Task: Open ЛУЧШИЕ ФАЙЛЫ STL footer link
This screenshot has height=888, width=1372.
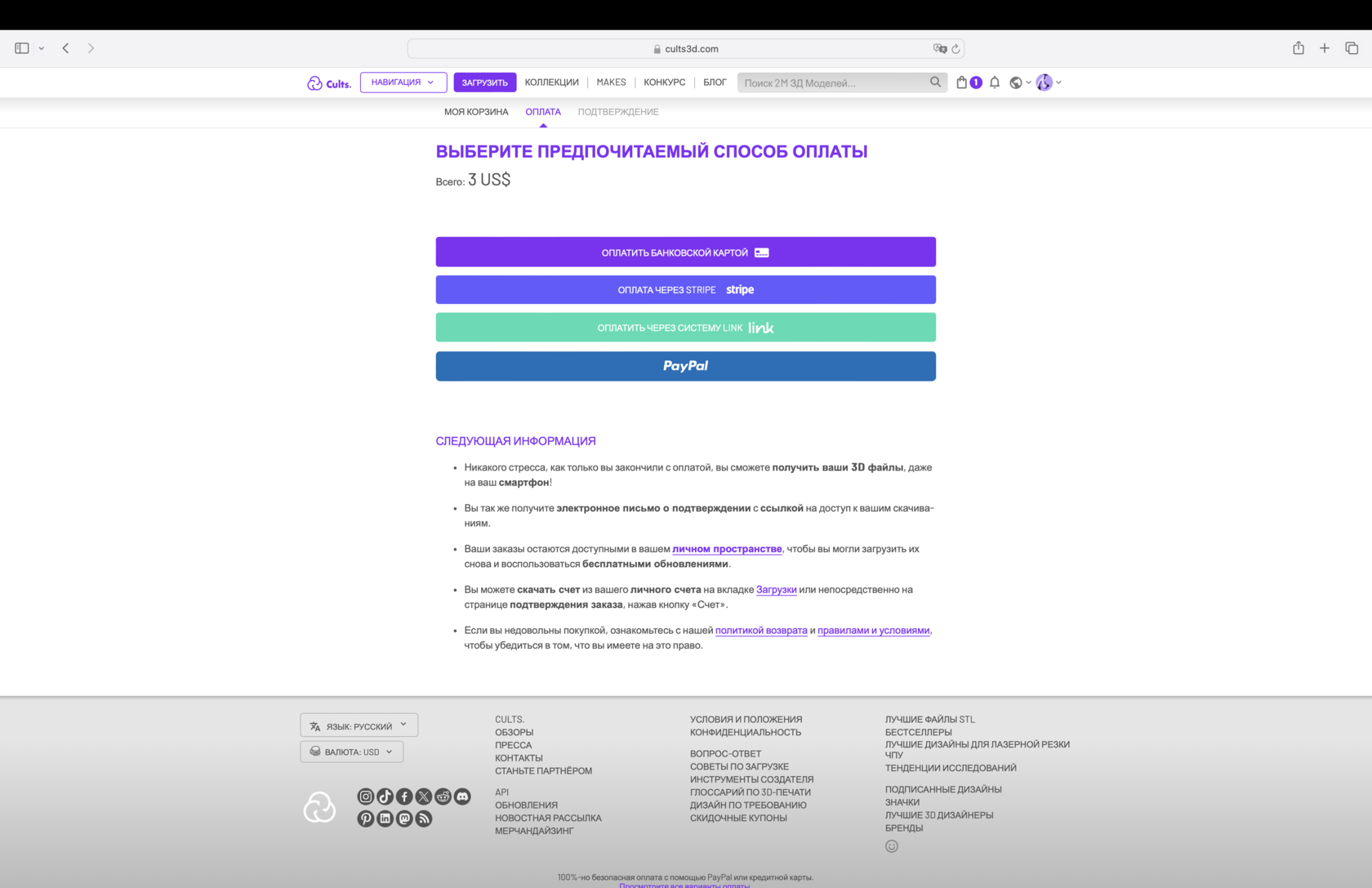Action: click(930, 720)
